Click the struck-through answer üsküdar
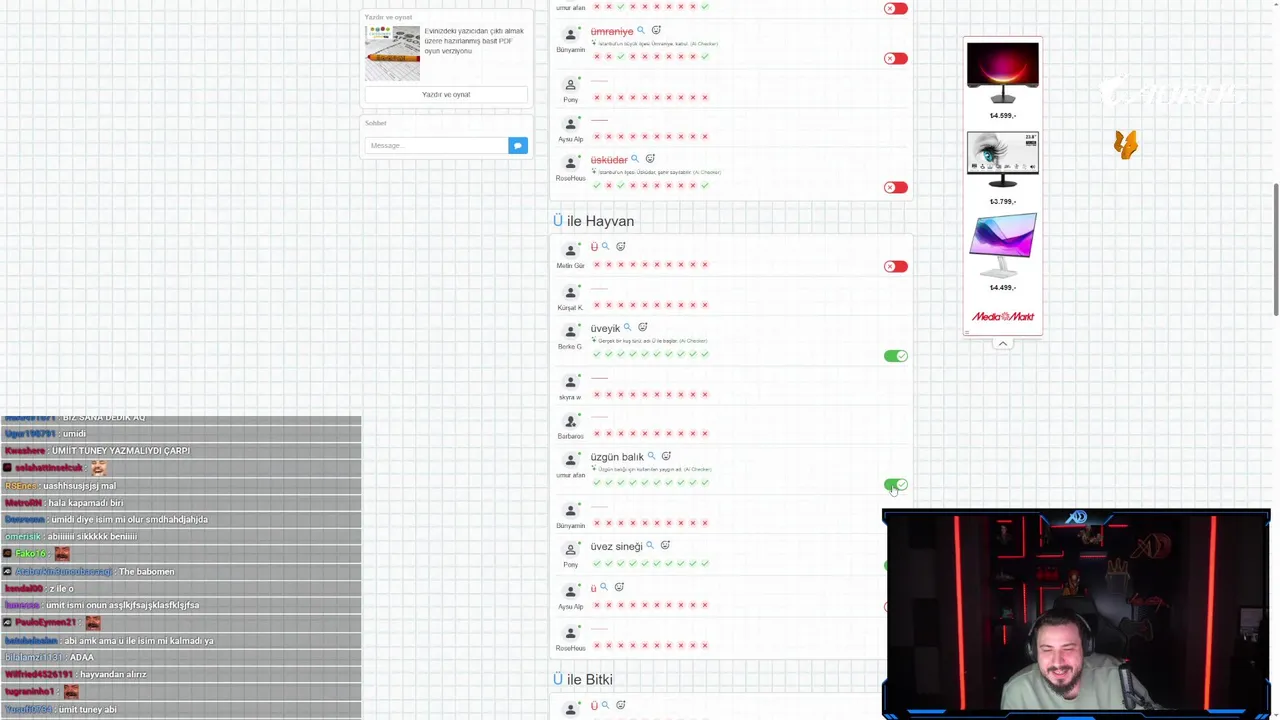1280x720 pixels. tap(609, 160)
